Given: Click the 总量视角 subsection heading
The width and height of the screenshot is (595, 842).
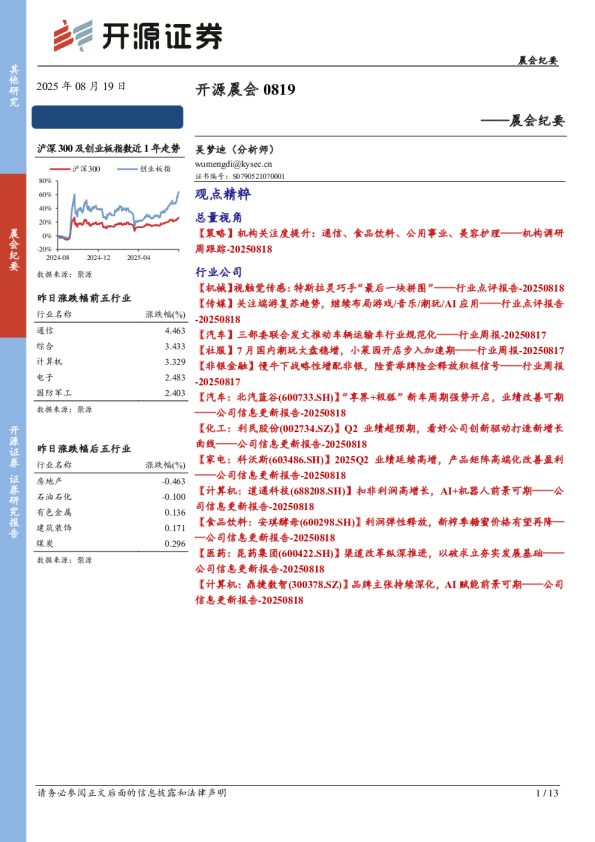Looking at the screenshot, I should click(219, 217).
